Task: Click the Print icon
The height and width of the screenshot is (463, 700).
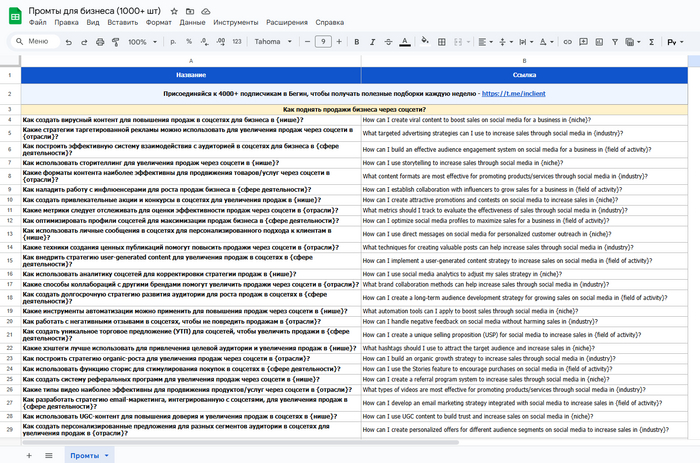Action: tap(99, 42)
